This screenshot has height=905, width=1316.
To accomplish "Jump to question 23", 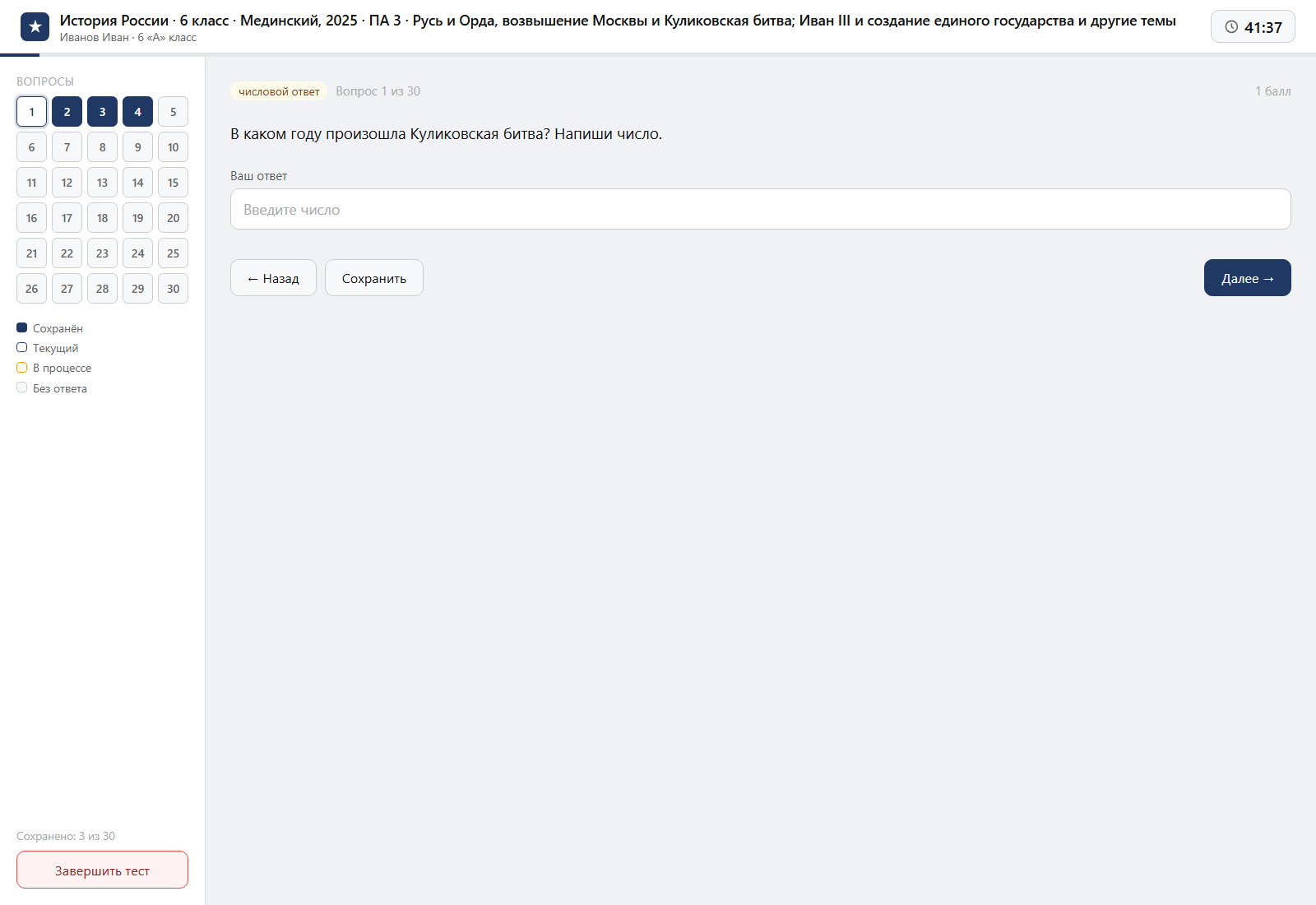I will [102, 253].
